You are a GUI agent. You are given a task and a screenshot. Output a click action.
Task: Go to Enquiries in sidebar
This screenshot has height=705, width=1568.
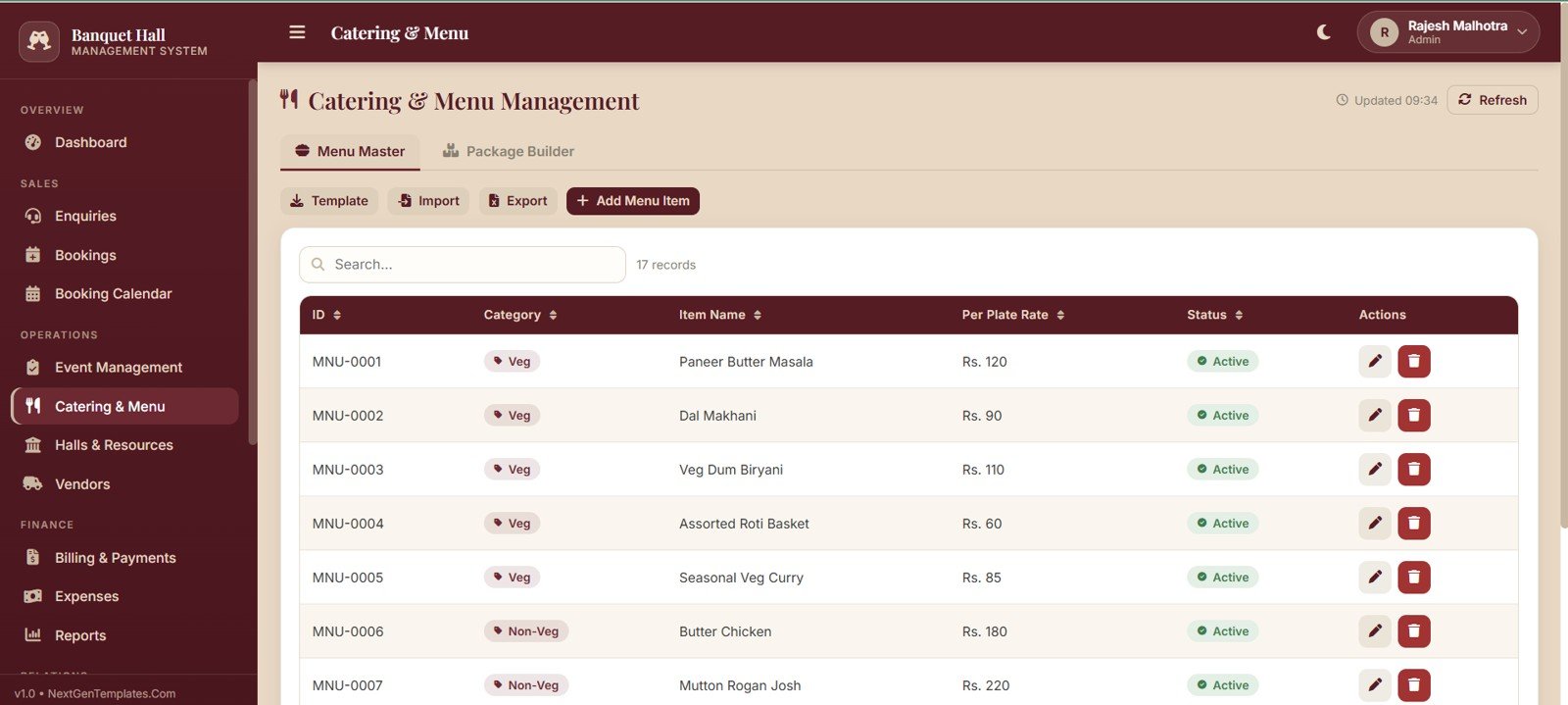(124, 216)
